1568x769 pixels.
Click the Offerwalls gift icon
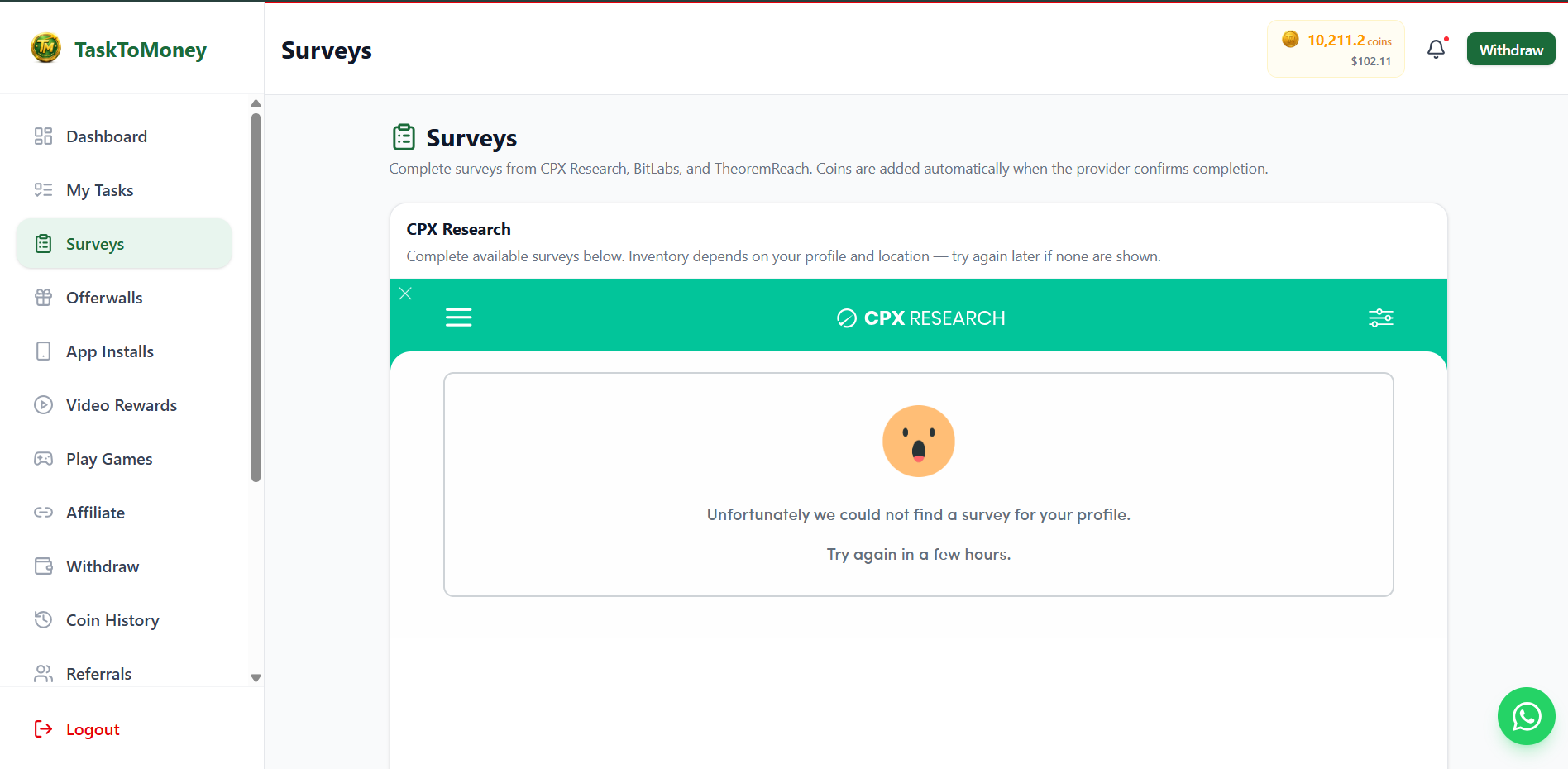43,298
